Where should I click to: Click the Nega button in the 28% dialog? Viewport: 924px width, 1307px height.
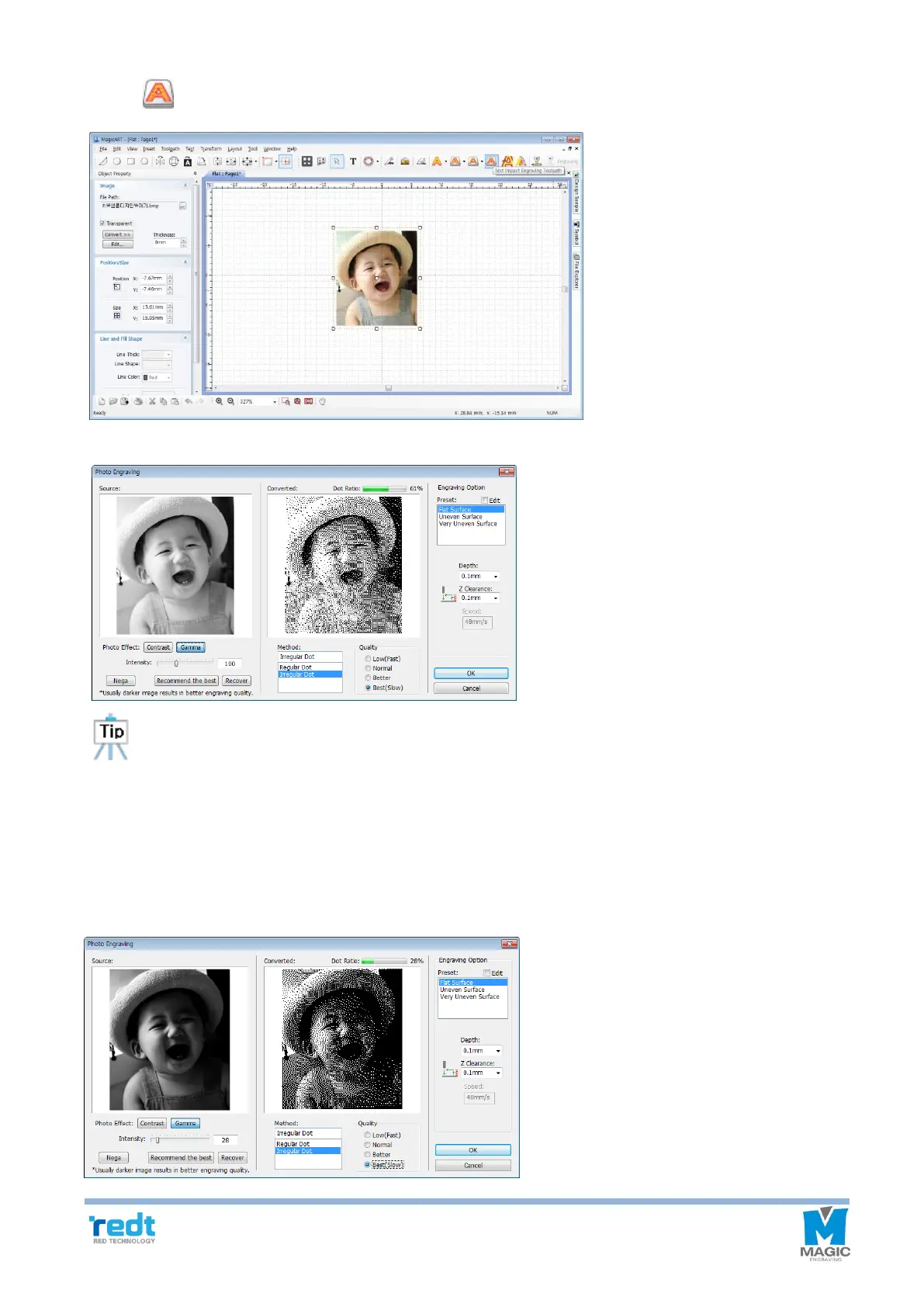[x=113, y=1158]
